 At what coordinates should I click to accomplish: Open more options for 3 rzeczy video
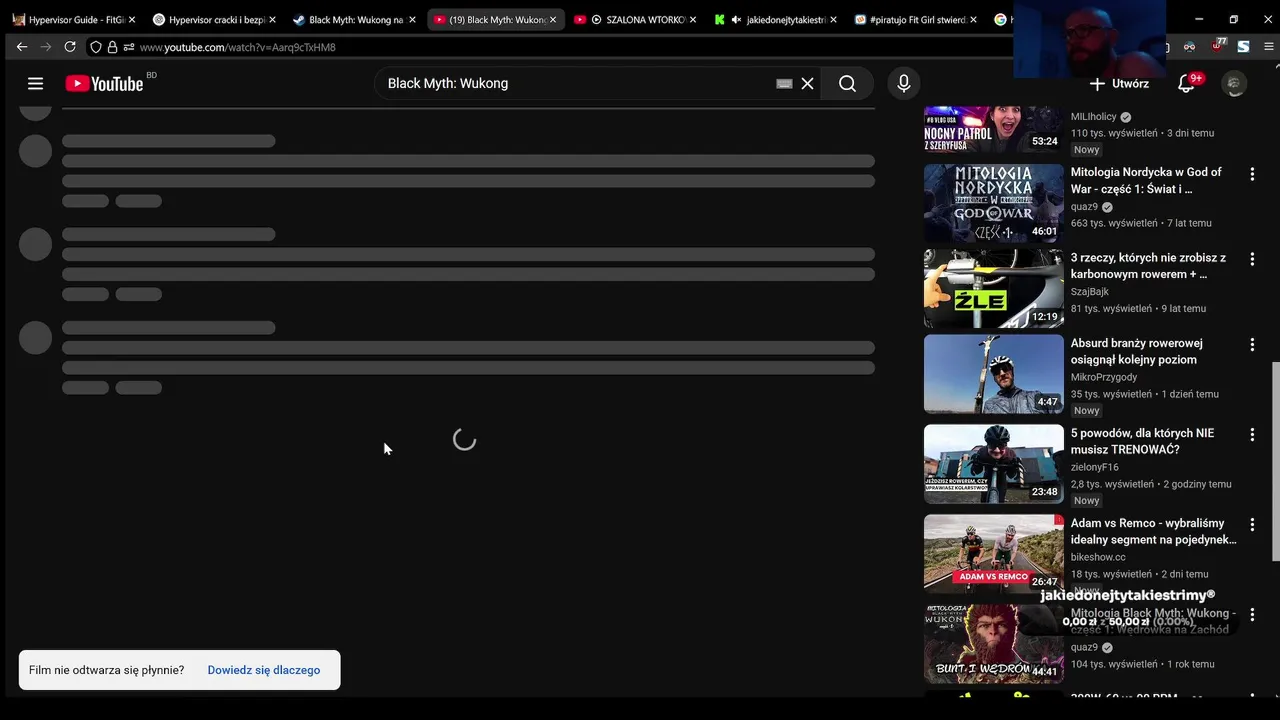point(1252,260)
